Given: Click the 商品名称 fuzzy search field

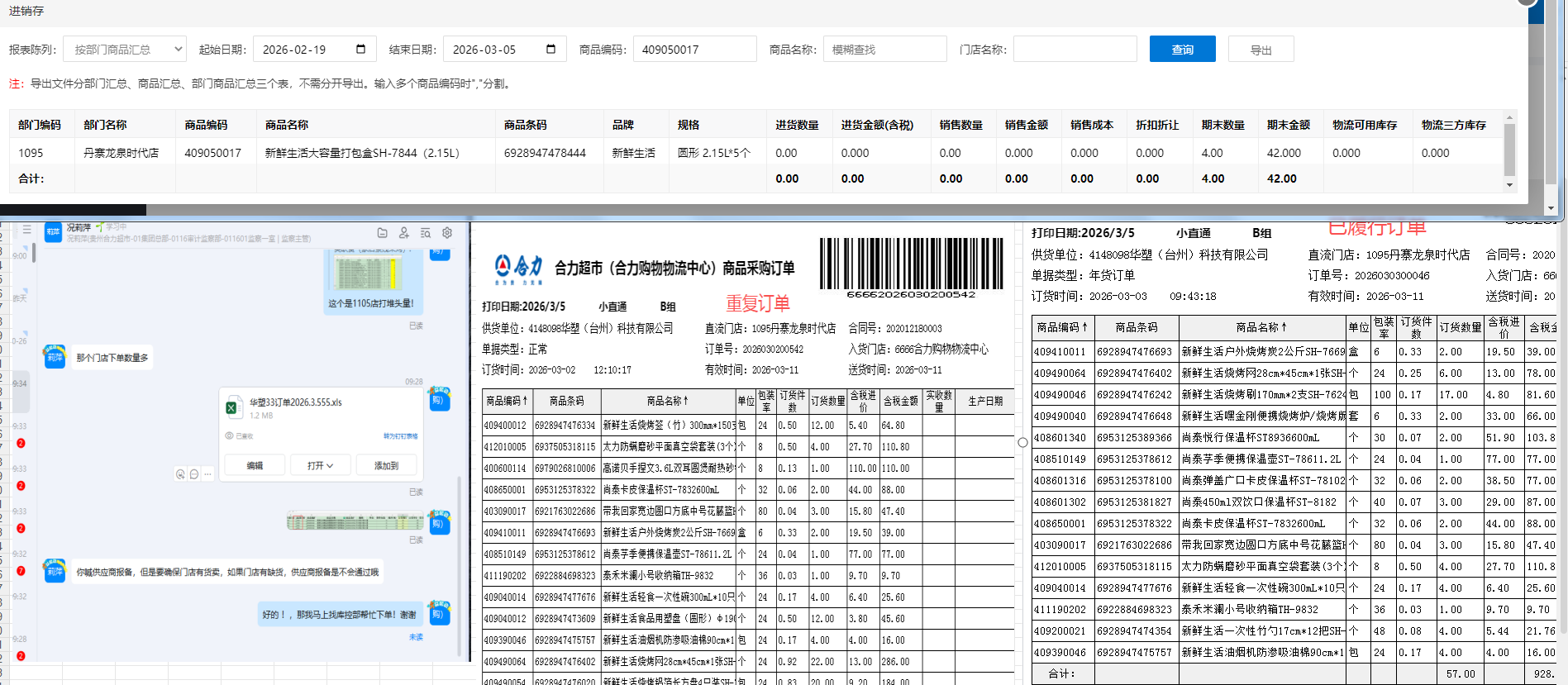Looking at the screenshot, I should 884,50.
